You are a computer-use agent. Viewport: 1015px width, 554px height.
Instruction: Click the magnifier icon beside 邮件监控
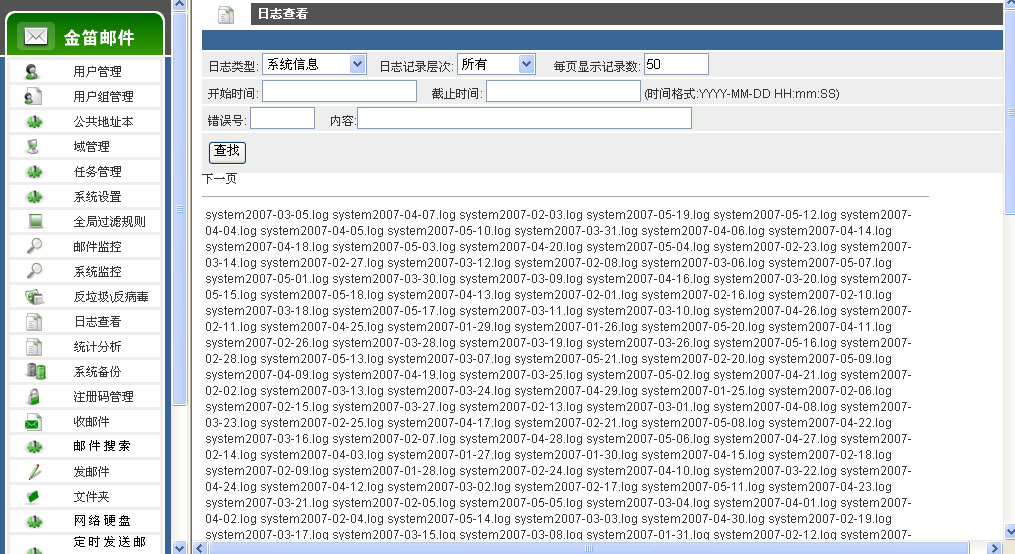coord(34,246)
